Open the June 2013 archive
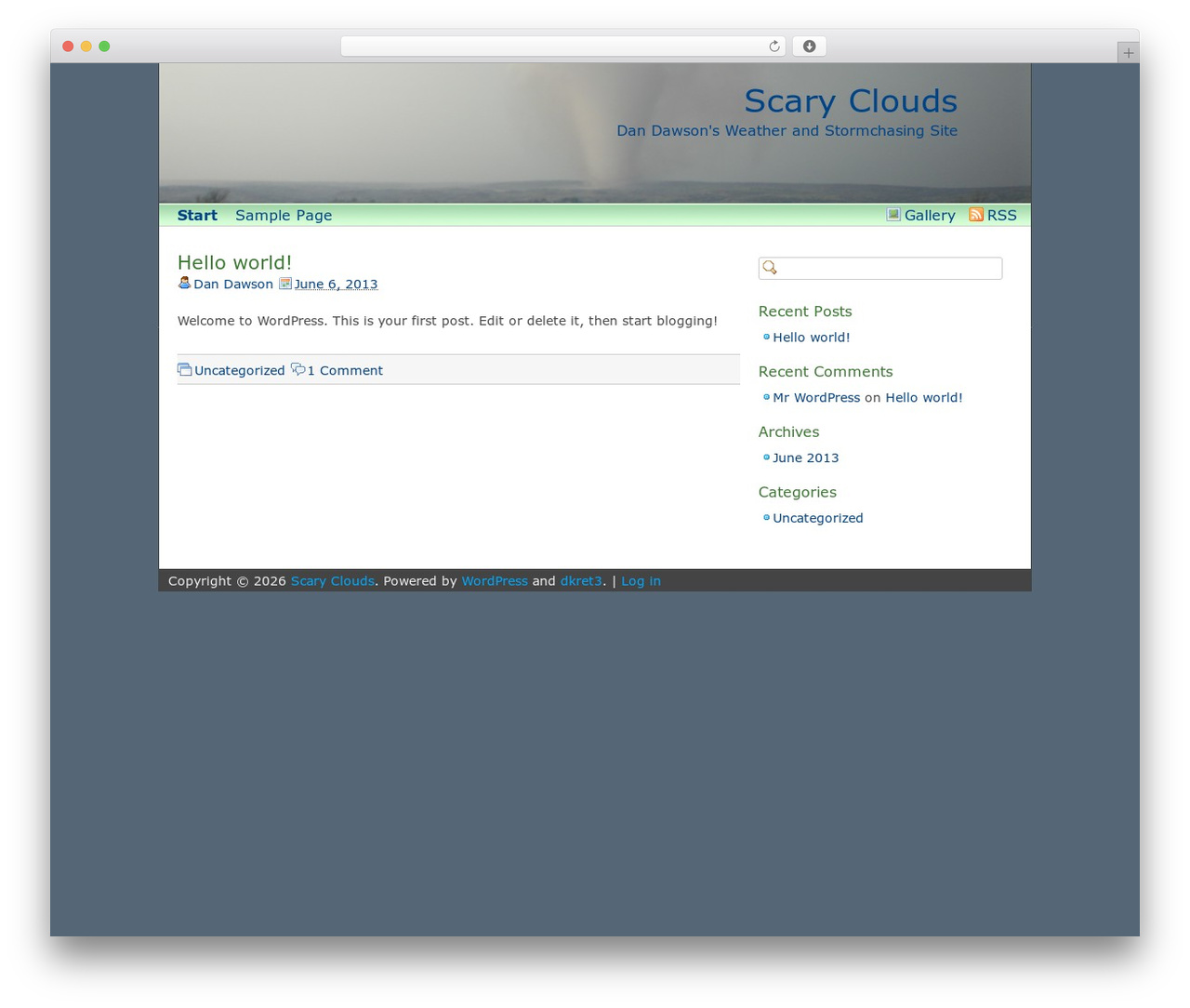This screenshot has width=1190, height=1008. click(x=806, y=458)
